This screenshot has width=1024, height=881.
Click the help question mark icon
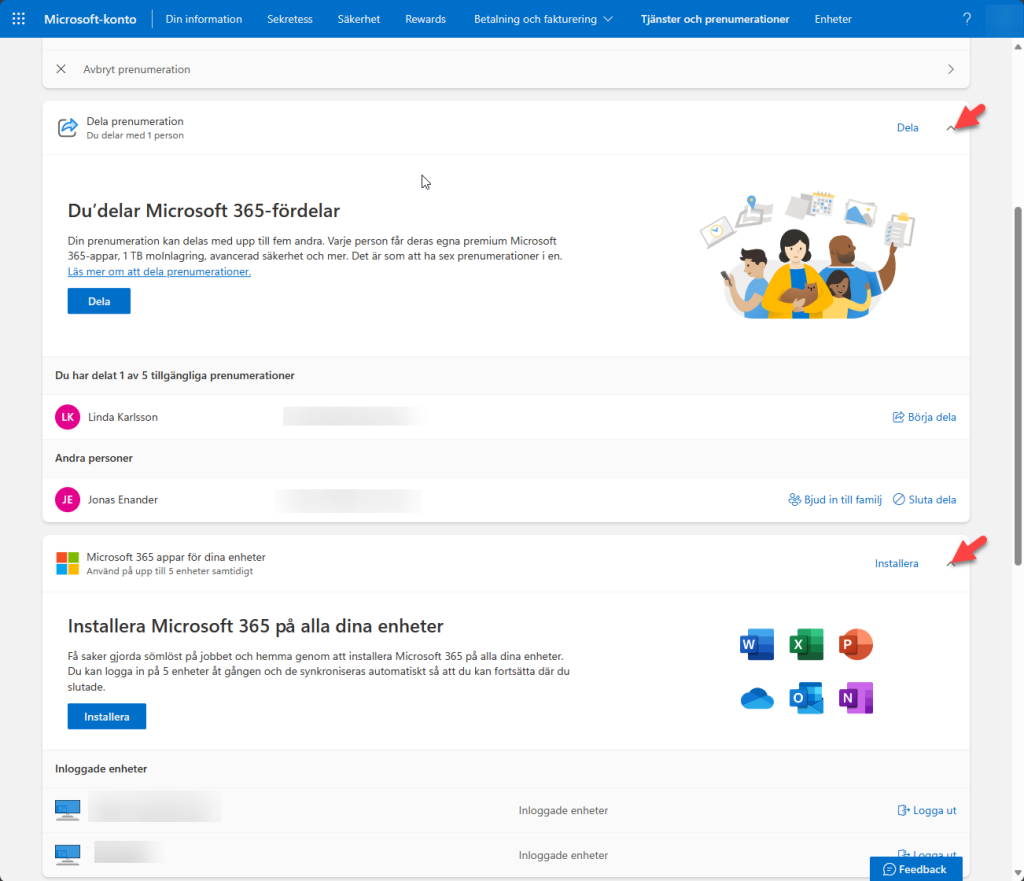coord(967,19)
